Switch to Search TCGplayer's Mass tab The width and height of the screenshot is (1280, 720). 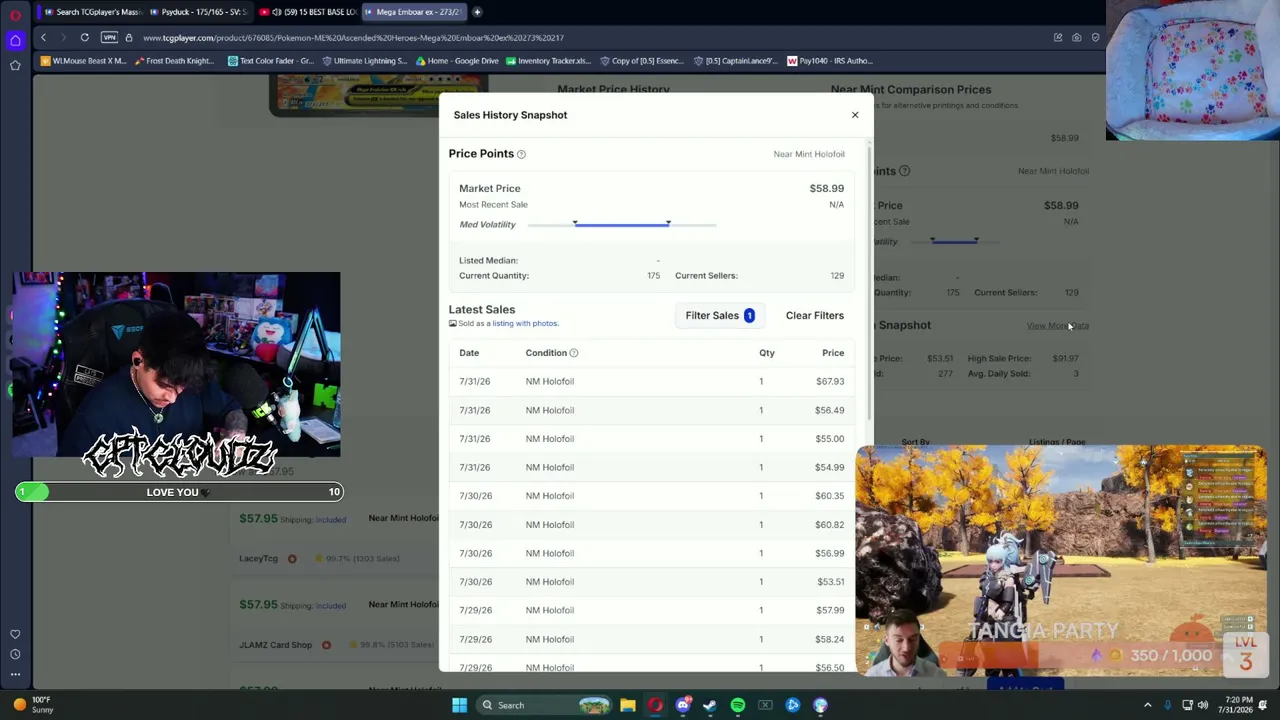click(93, 12)
